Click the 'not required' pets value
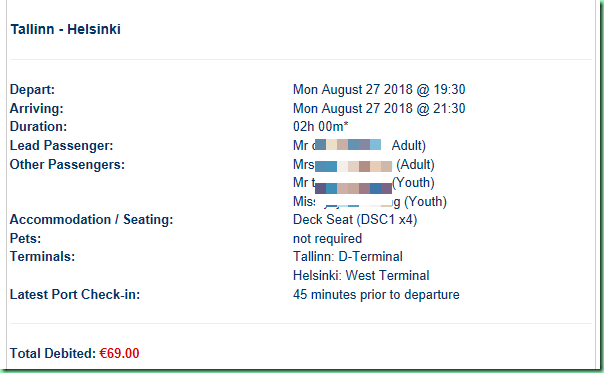 [327, 239]
